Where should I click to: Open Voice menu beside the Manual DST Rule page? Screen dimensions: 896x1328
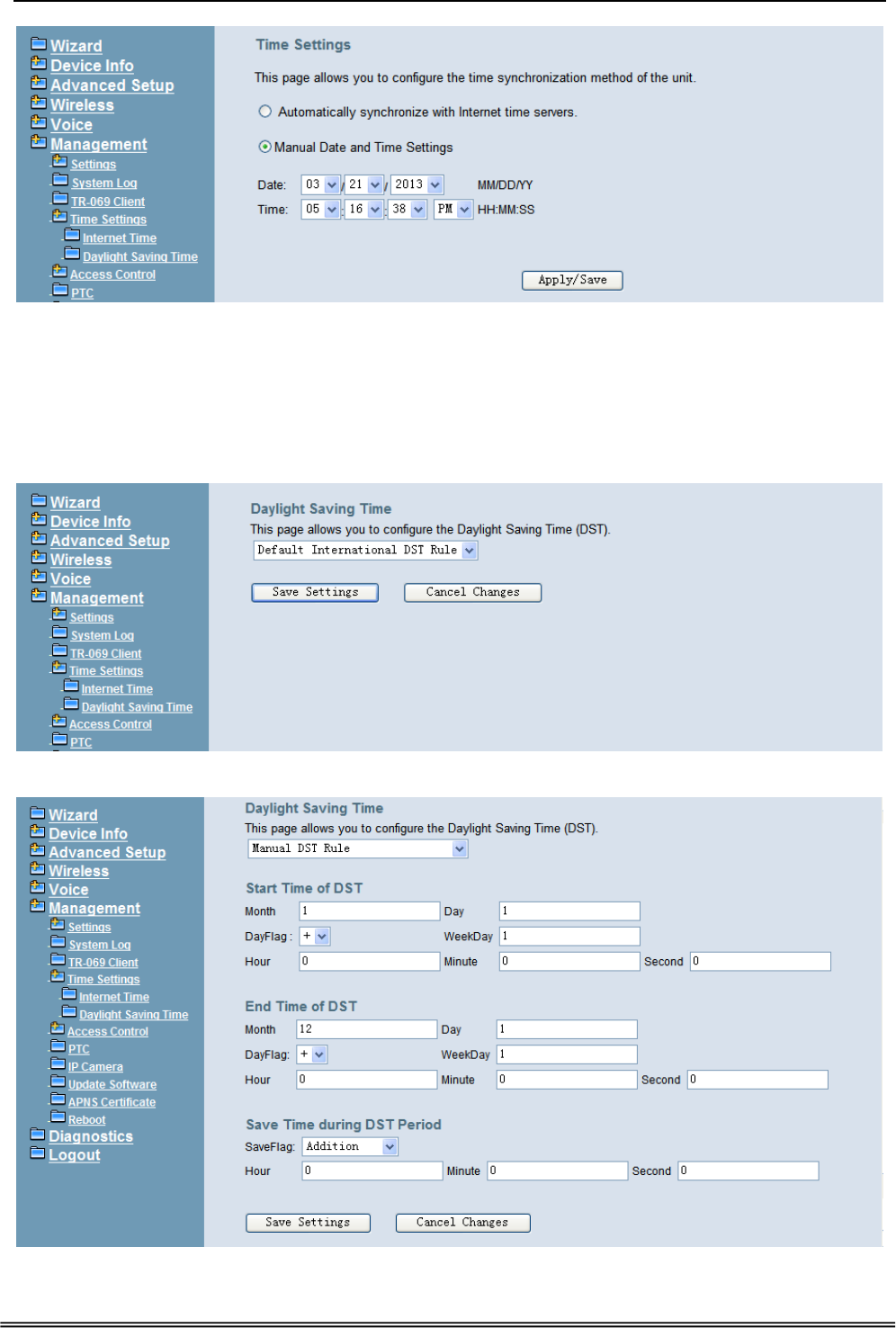(x=68, y=890)
